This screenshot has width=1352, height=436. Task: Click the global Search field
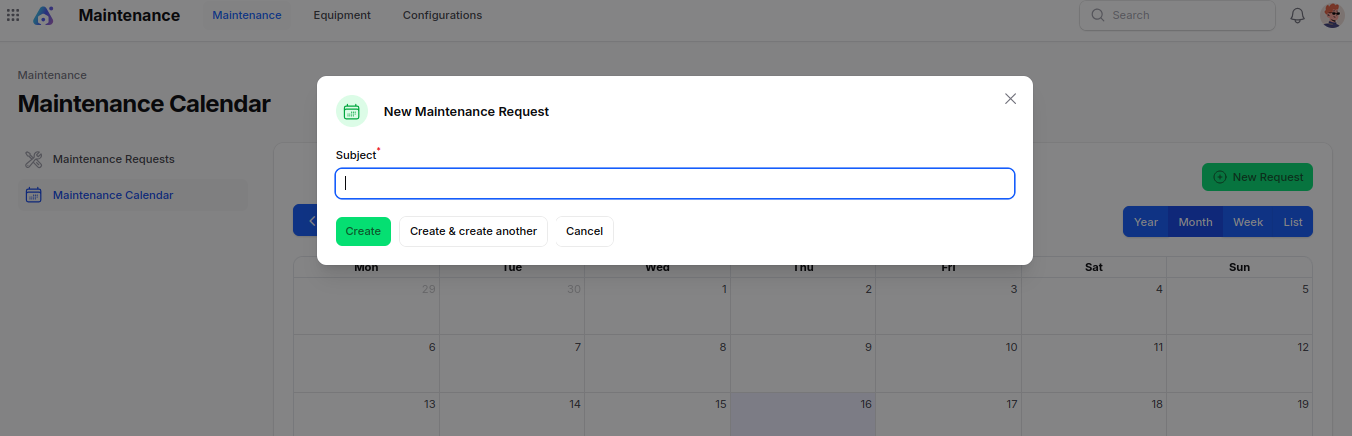[1177, 15]
